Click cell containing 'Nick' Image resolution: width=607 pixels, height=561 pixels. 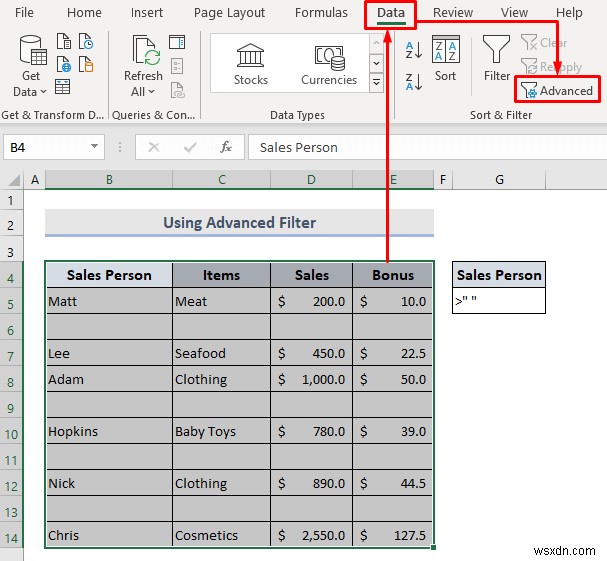coord(109,483)
